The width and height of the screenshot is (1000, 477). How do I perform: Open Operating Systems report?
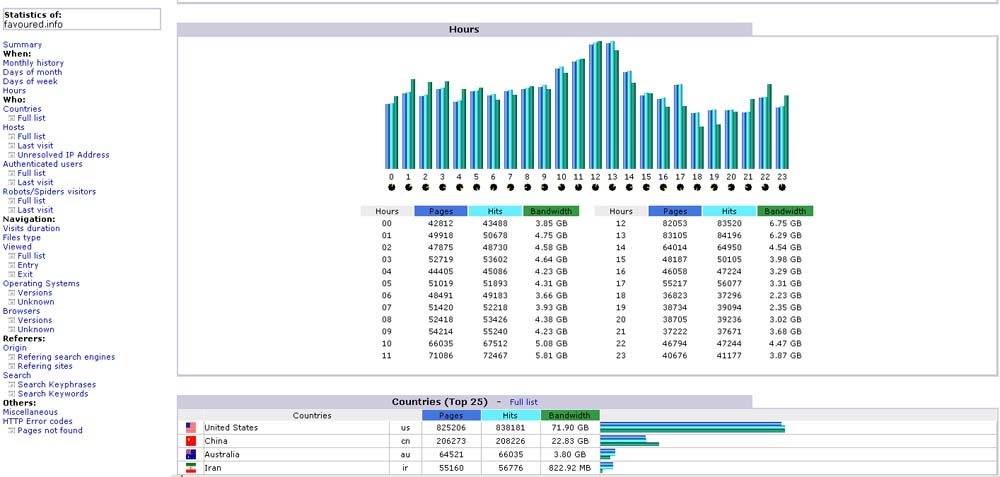(41, 284)
